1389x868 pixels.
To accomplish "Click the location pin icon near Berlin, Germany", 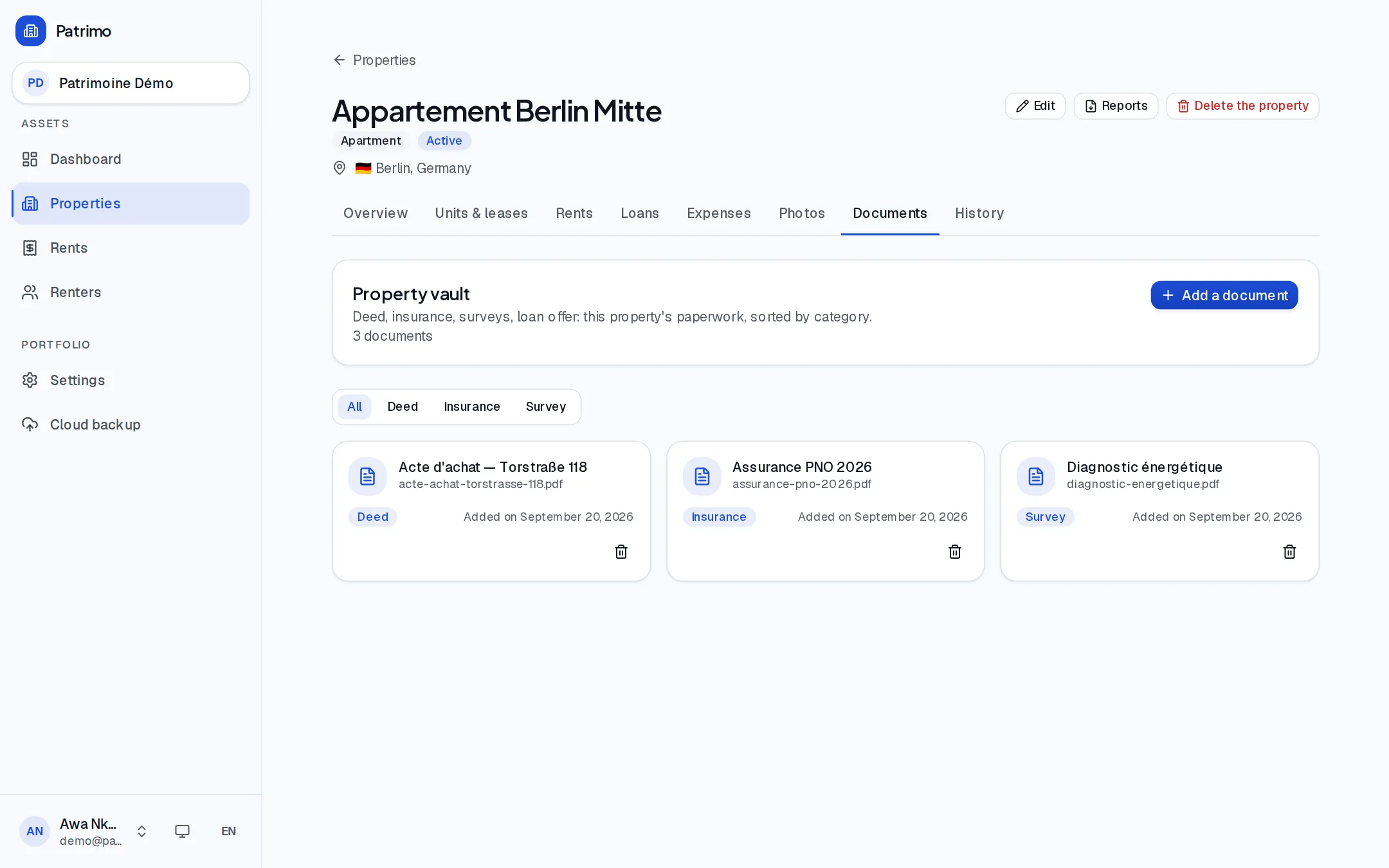I will point(340,168).
